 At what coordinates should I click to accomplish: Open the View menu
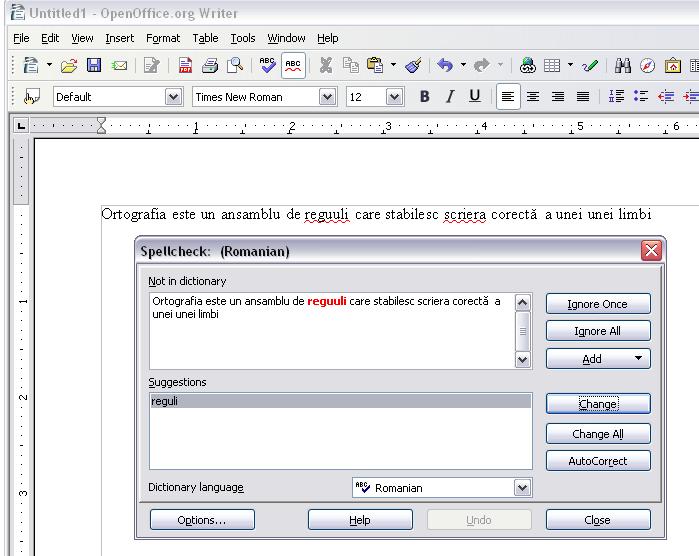82,38
